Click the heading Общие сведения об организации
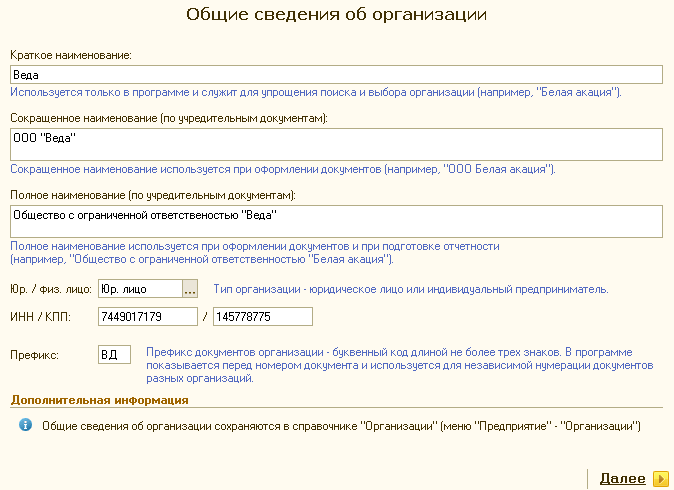Screen dimensions: 674x490 [x=336, y=14]
